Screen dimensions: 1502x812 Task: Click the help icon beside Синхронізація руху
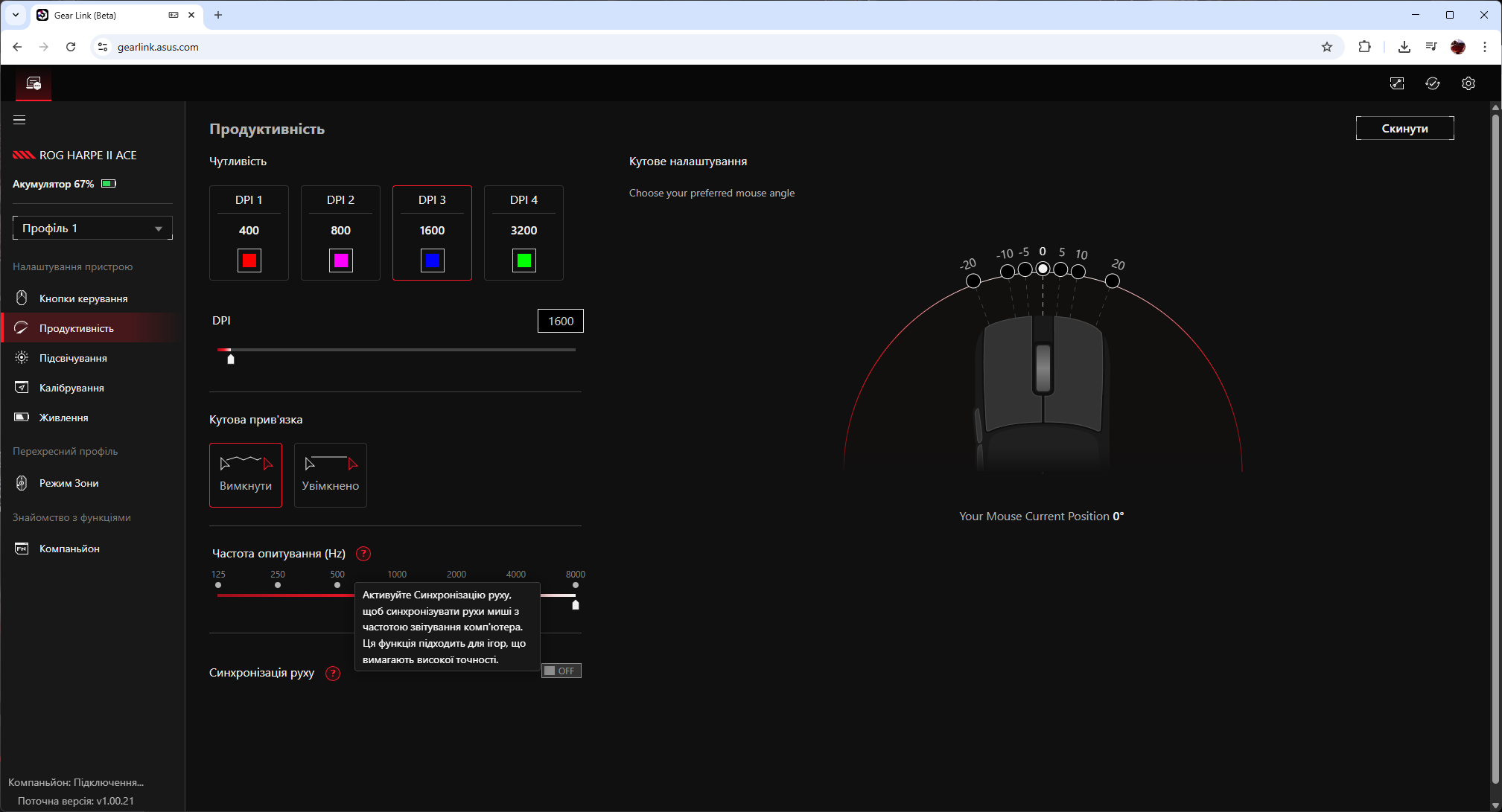pyautogui.click(x=333, y=674)
